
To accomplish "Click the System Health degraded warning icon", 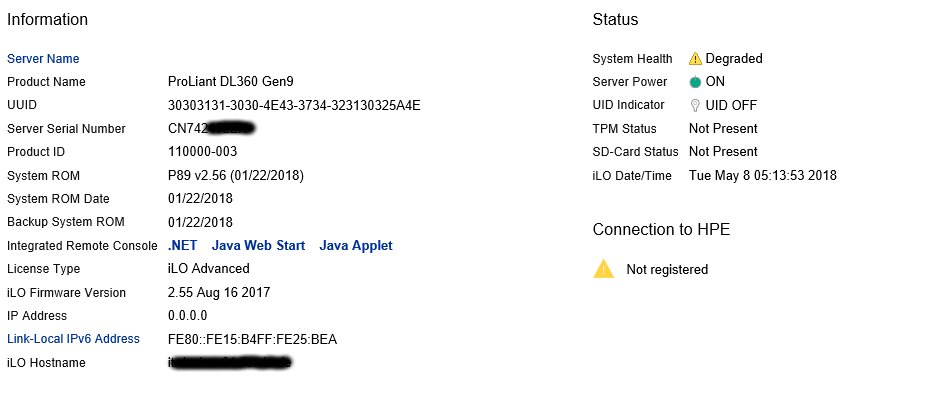I will click(695, 59).
